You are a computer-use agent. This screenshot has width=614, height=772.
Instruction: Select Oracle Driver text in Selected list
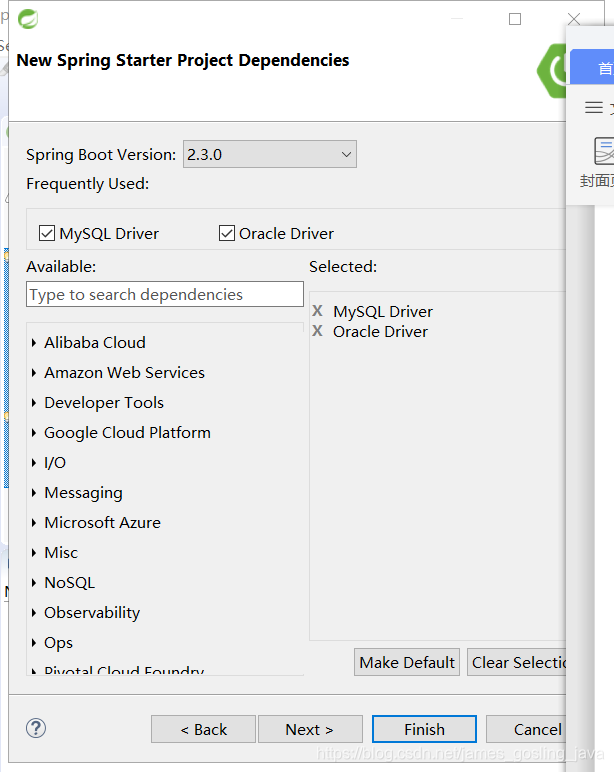[x=381, y=332]
